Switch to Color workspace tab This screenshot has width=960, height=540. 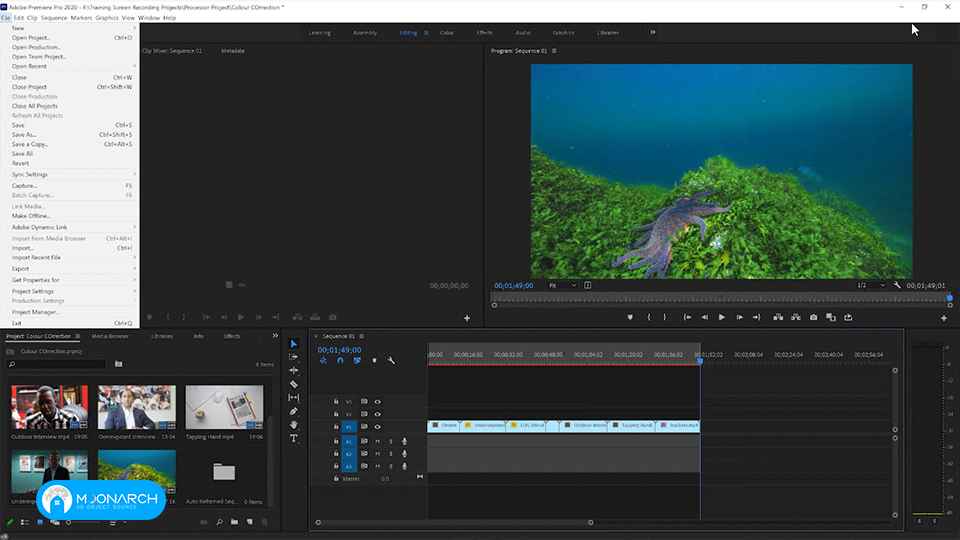click(447, 32)
